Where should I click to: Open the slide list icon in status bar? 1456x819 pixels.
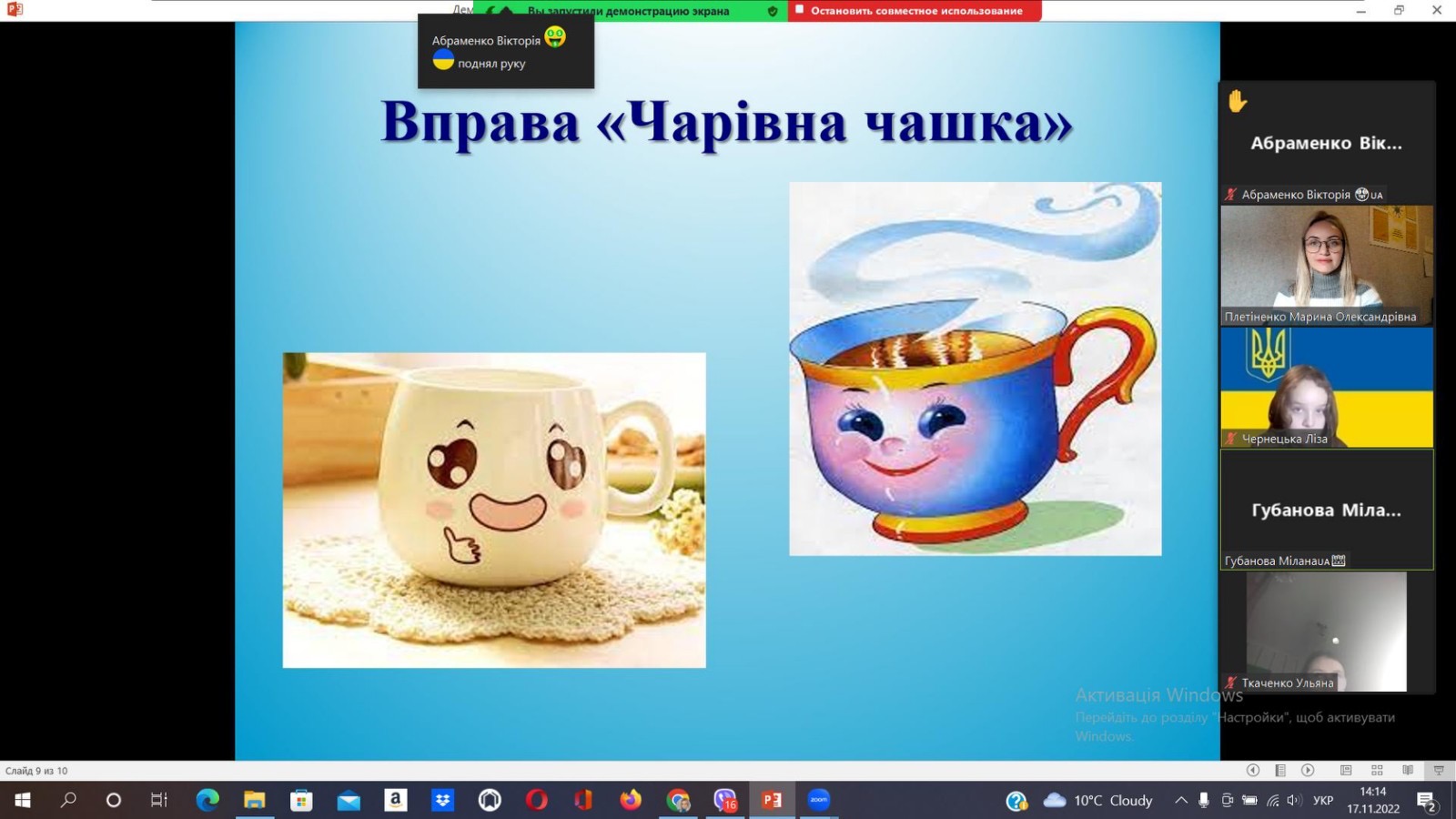1280,771
